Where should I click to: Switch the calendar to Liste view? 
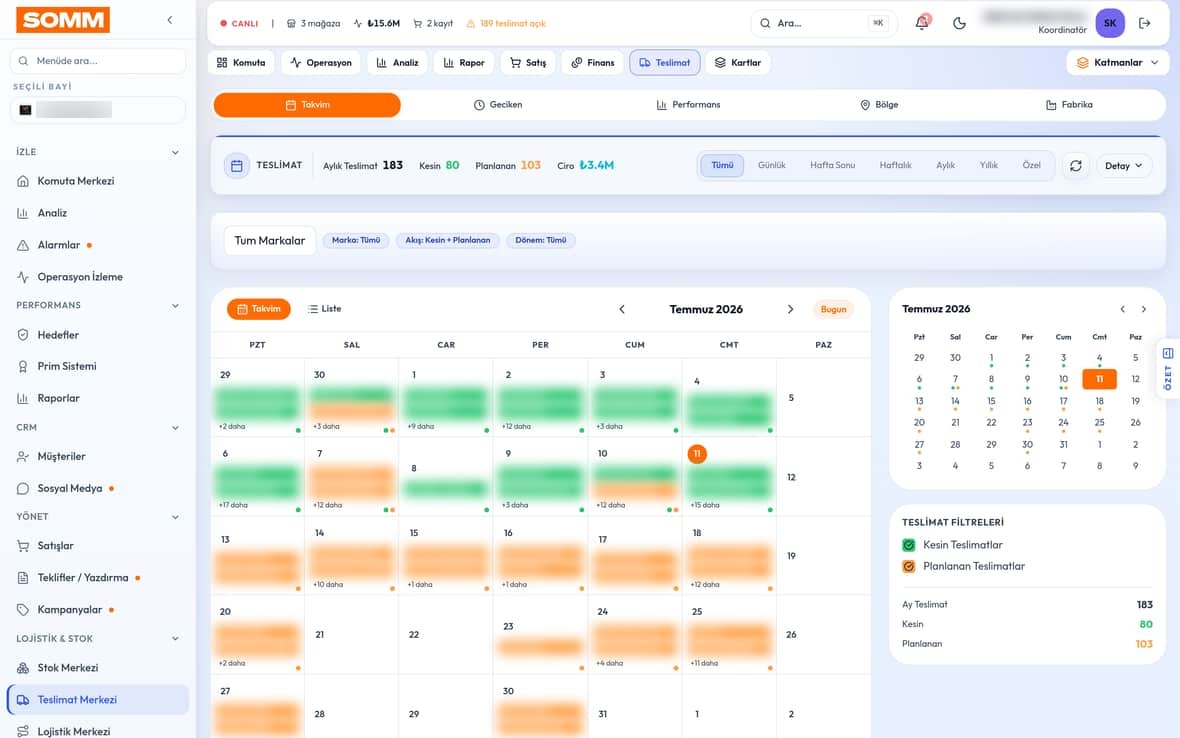tap(324, 309)
